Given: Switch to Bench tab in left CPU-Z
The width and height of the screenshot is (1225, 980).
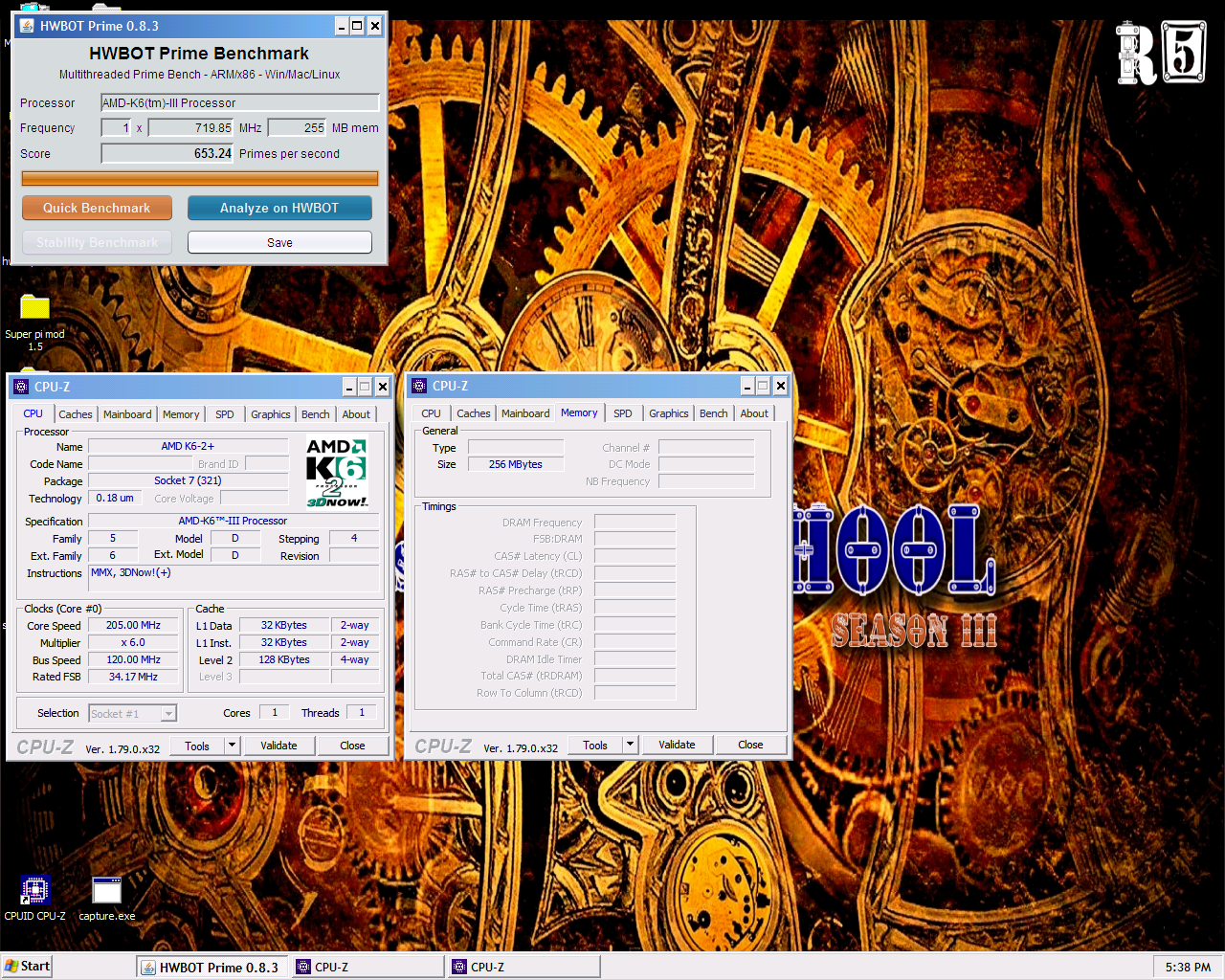Looking at the screenshot, I should click(x=316, y=414).
